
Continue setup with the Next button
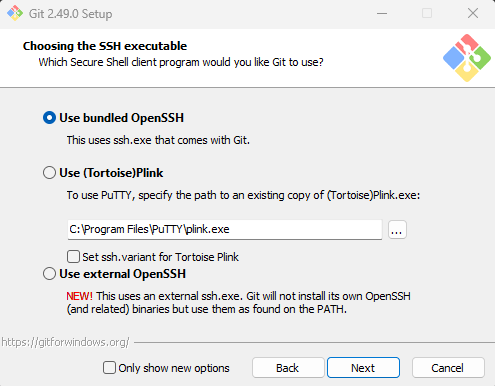click(x=363, y=368)
